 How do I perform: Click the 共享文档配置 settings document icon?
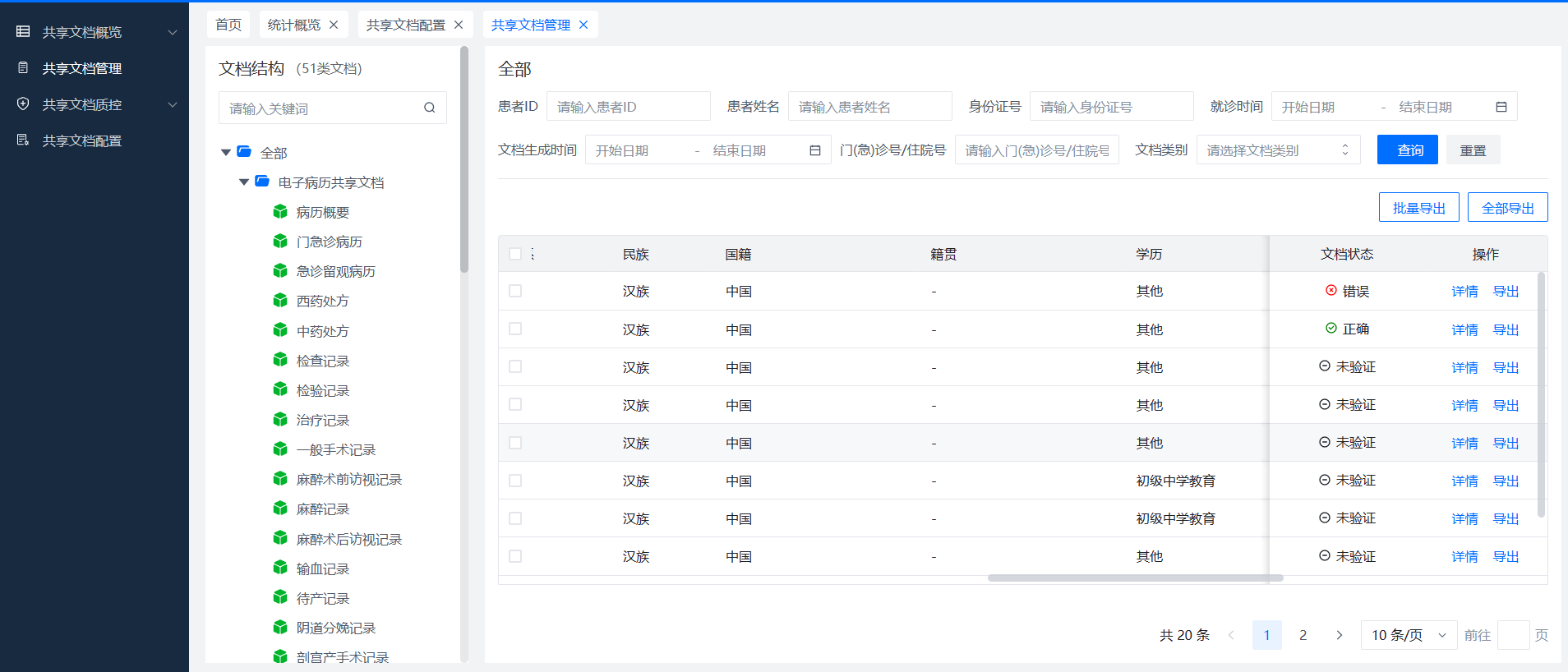coord(23,140)
